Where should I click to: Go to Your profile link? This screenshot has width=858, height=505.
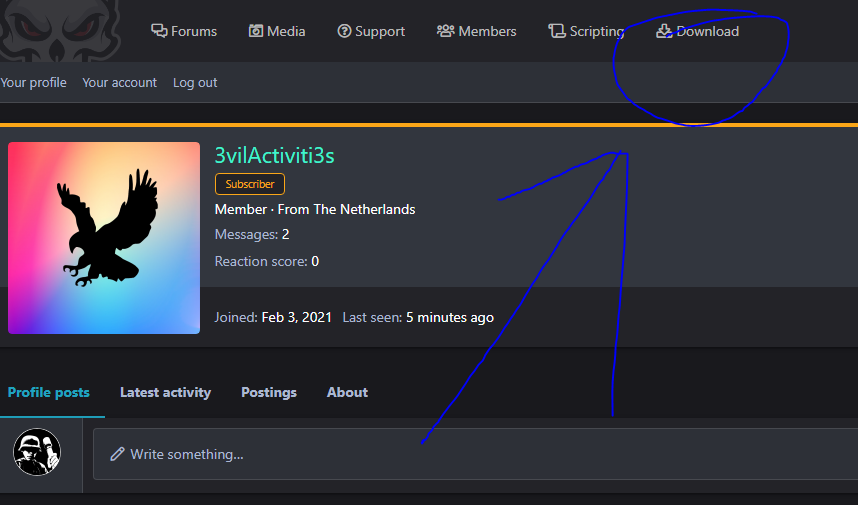(33, 83)
